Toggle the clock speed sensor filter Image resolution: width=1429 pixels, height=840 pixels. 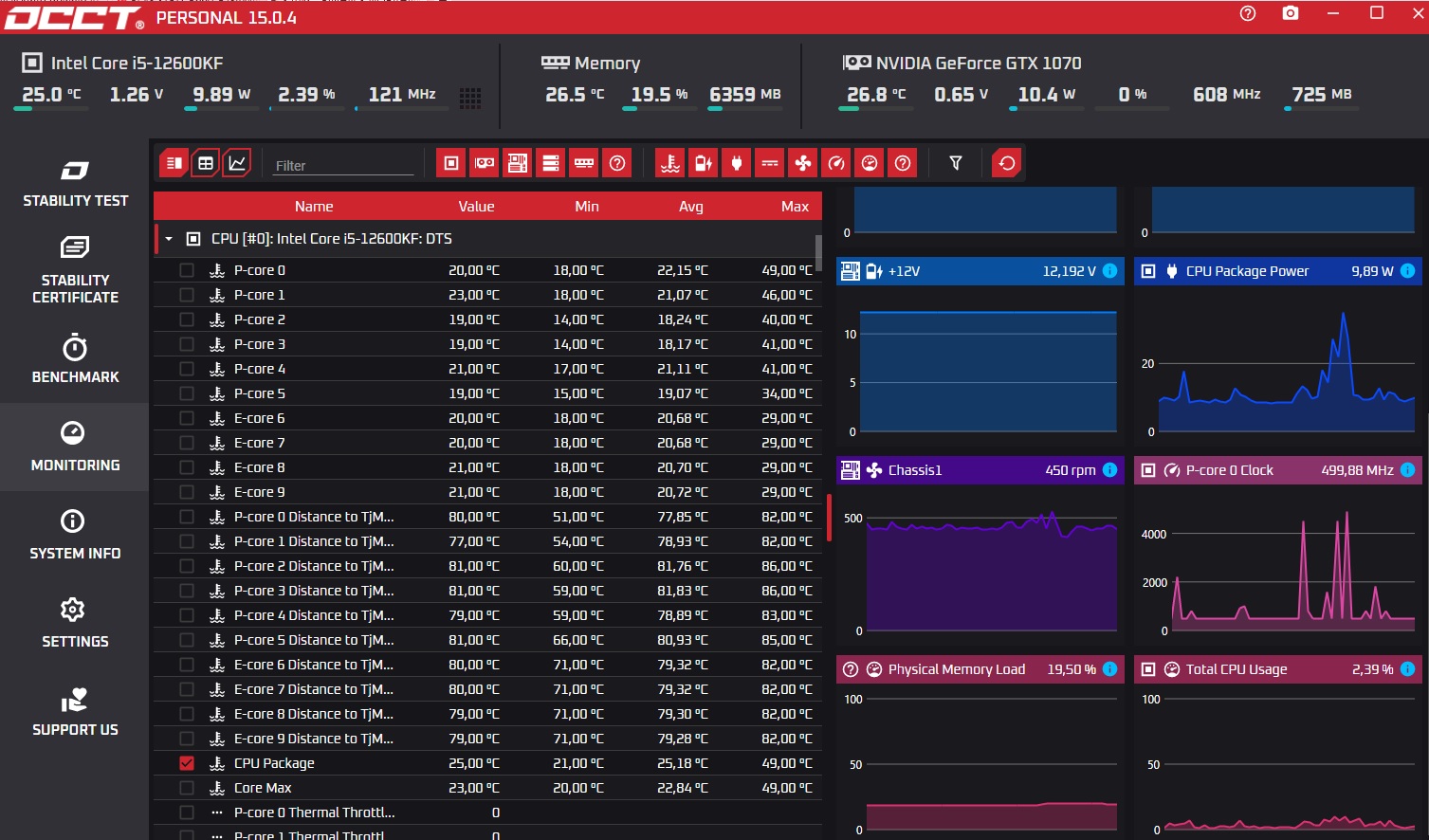836,163
